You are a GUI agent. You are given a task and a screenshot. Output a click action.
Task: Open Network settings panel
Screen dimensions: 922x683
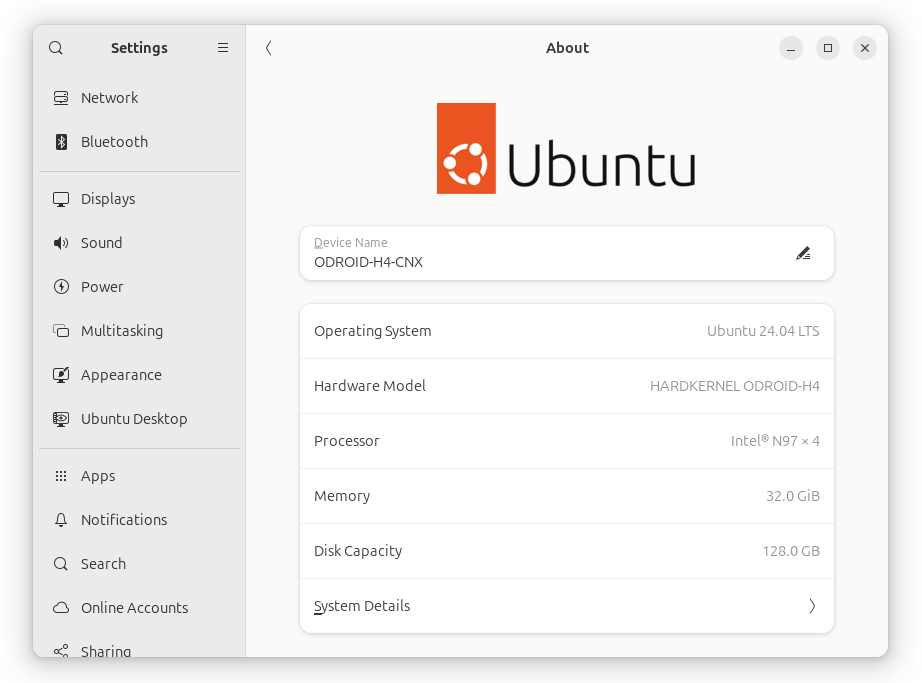tap(139, 98)
